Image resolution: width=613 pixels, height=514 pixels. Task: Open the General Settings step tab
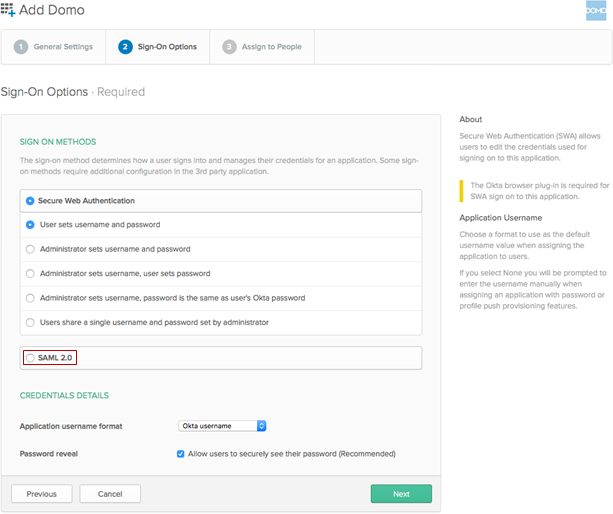[54, 47]
